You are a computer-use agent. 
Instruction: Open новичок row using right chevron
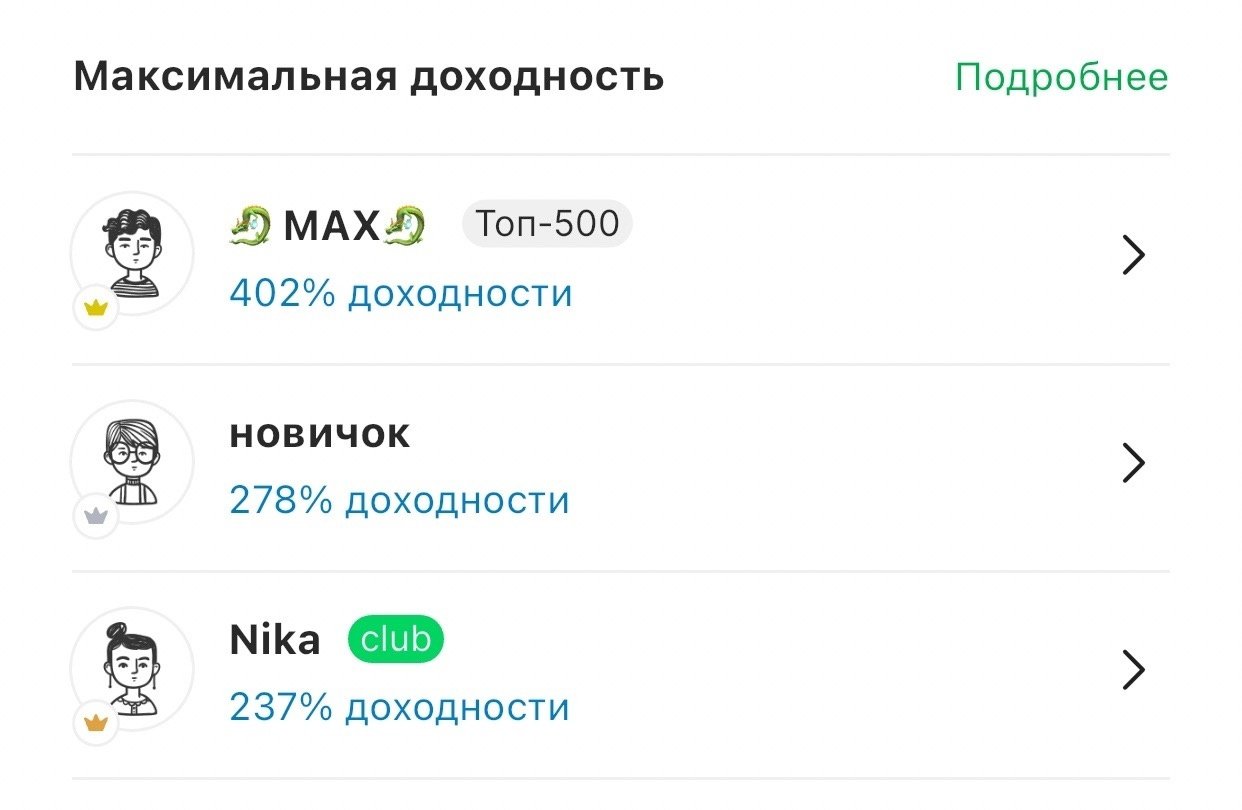tap(1132, 463)
